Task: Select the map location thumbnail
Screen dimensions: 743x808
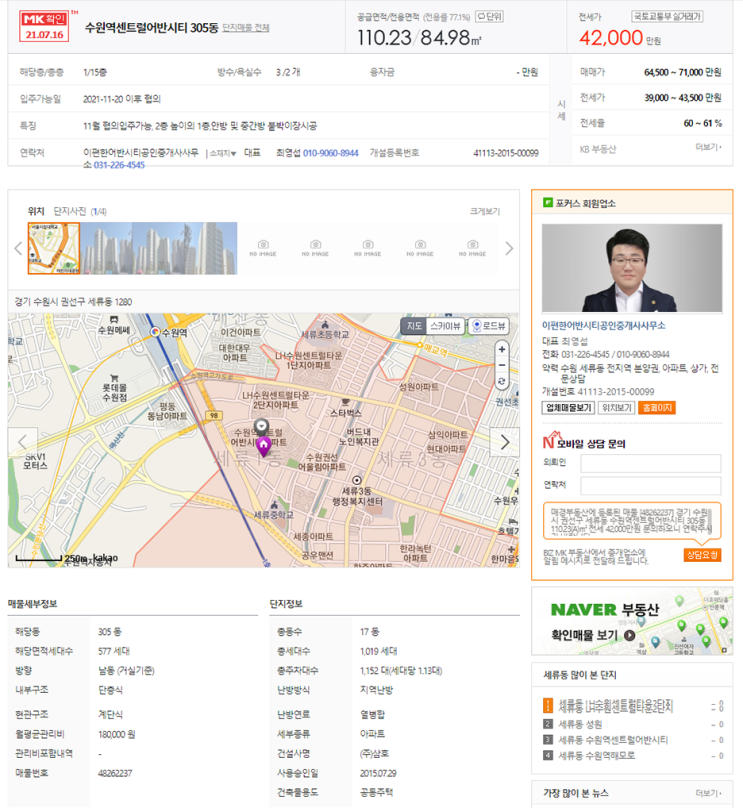Action: 54,248
